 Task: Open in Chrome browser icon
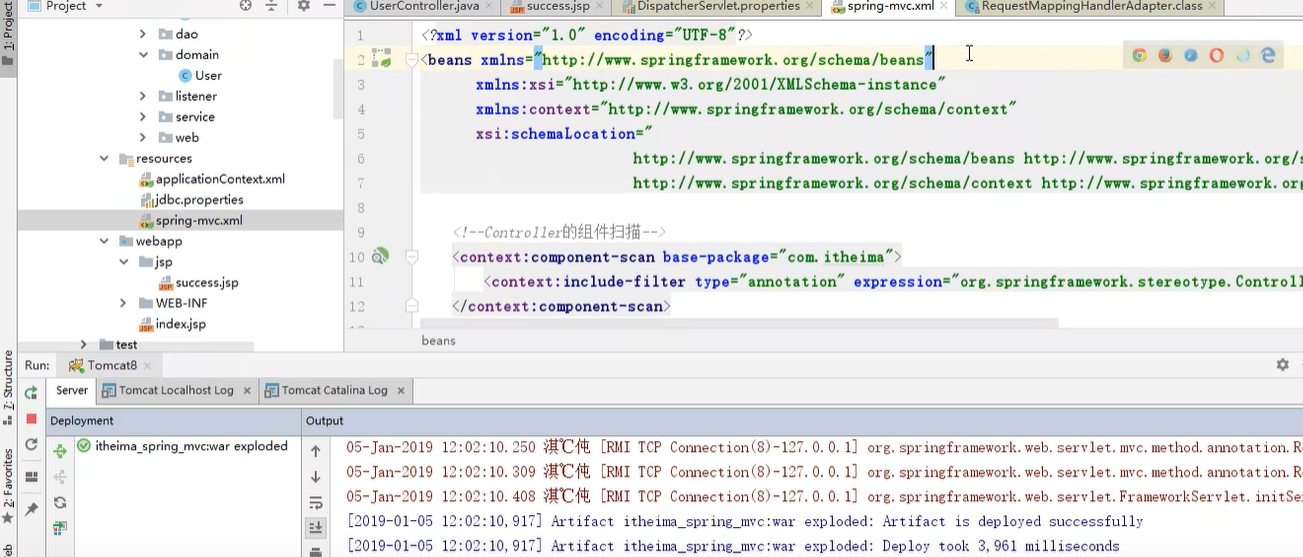point(1139,56)
